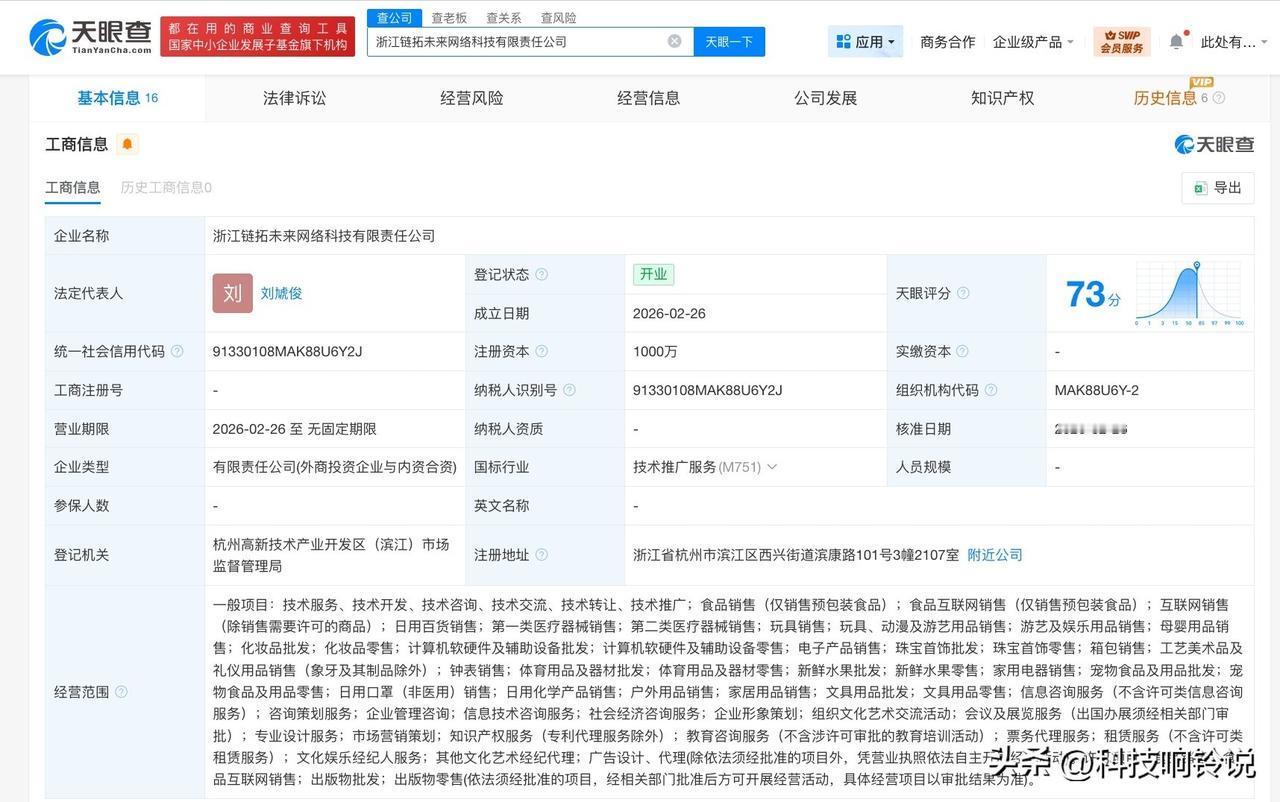Click the notification bell icon top right
1280x802 pixels.
pyautogui.click(x=1177, y=40)
